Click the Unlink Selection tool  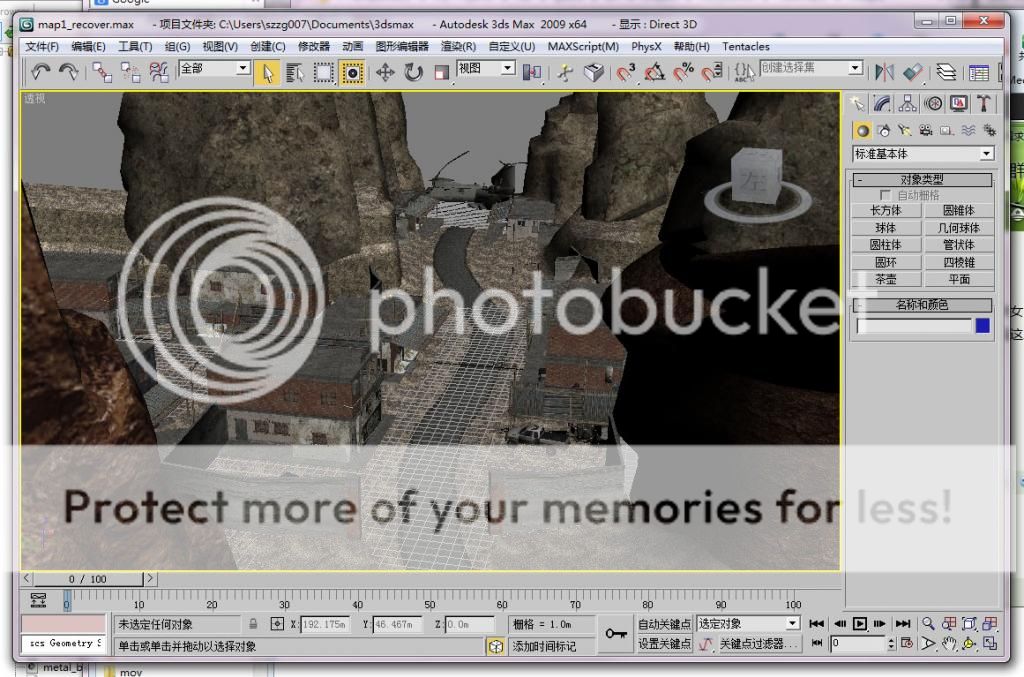(131, 72)
